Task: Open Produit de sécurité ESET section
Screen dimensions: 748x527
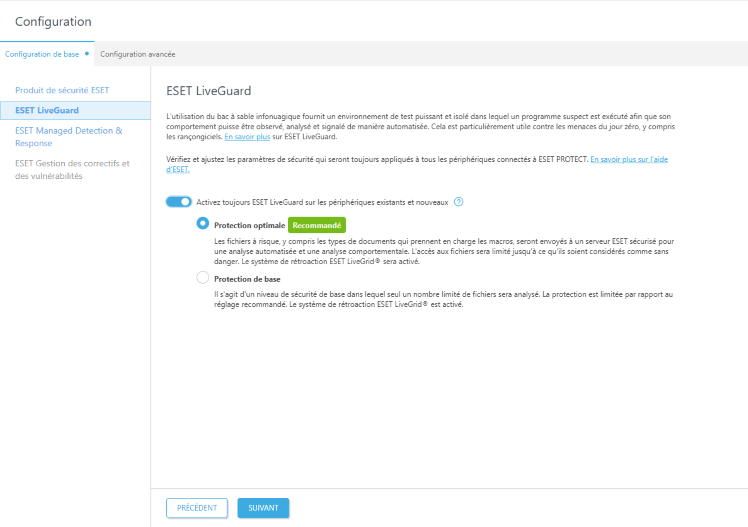Action: (62, 90)
